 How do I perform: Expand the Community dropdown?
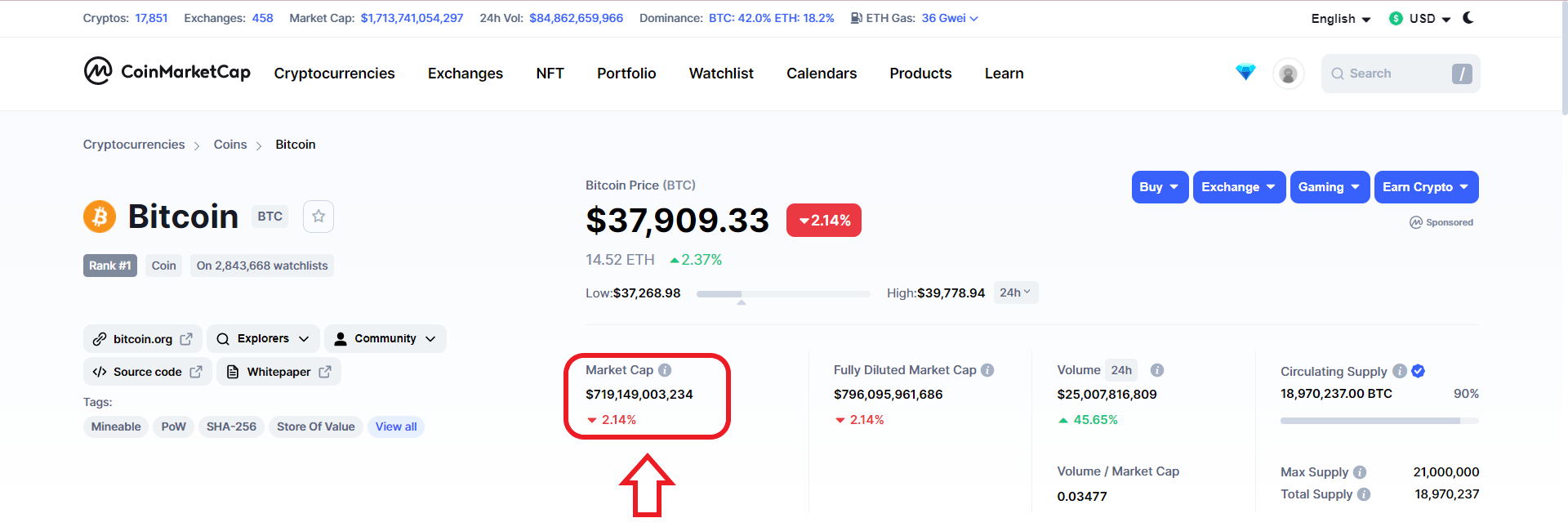point(385,338)
